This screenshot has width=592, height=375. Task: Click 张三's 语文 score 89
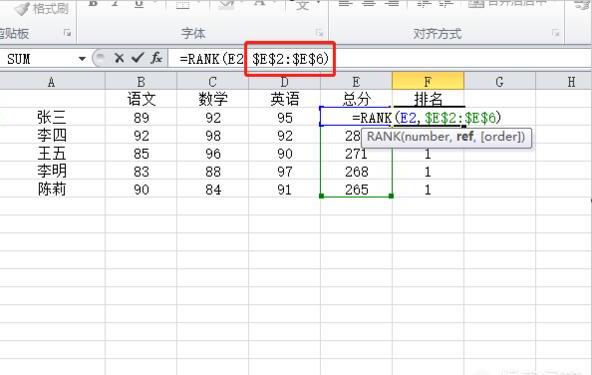141,117
